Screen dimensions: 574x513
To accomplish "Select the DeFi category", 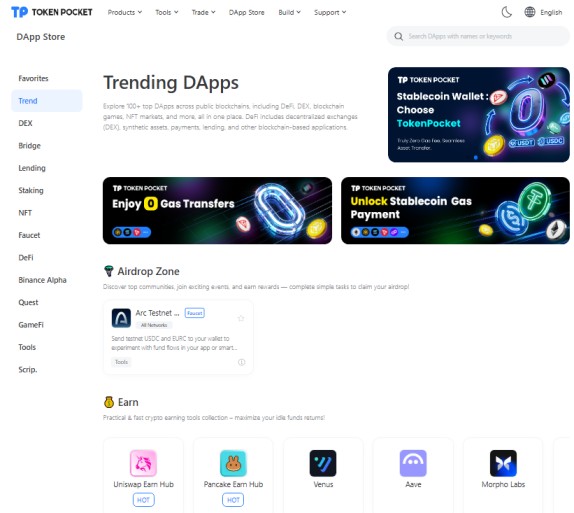I will point(26,257).
